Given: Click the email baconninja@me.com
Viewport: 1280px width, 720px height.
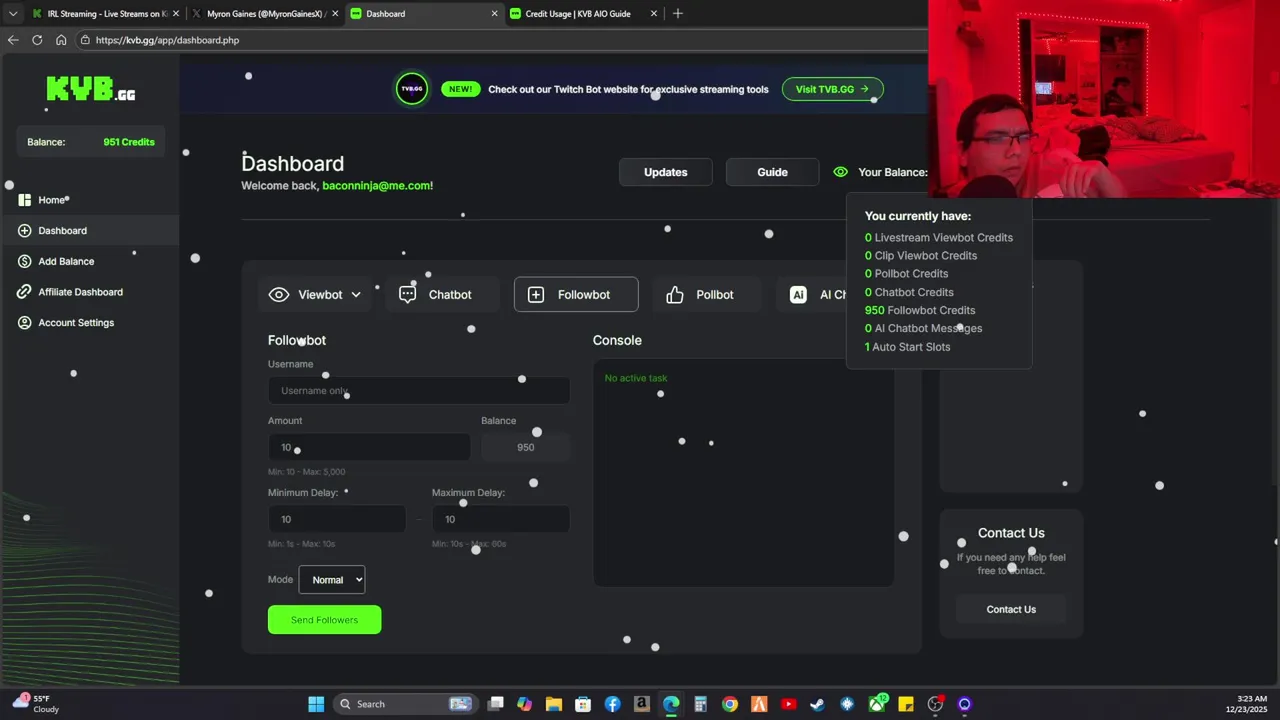Looking at the screenshot, I should pos(377,186).
